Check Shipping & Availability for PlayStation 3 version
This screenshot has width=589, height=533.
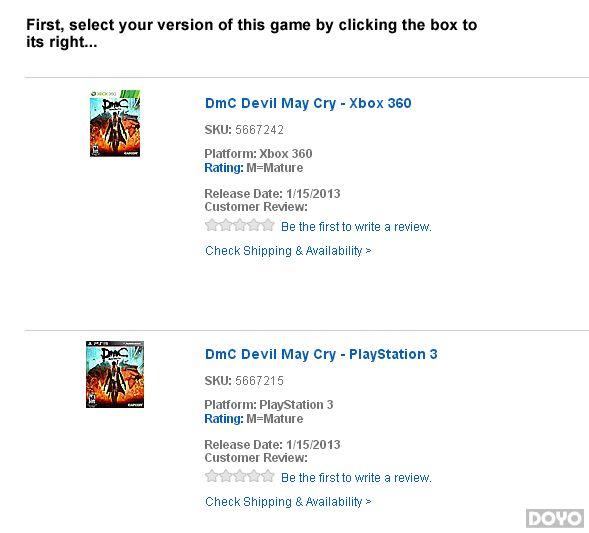(x=288, y=501)
